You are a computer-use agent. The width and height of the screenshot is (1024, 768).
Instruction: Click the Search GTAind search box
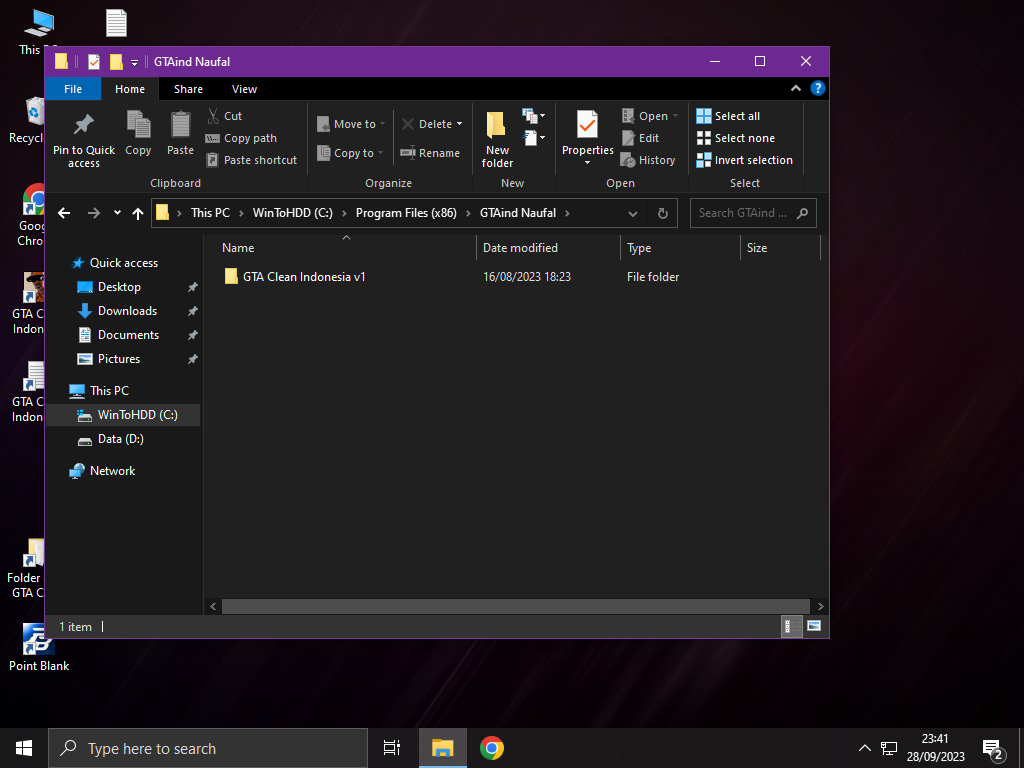click(753, 213)
